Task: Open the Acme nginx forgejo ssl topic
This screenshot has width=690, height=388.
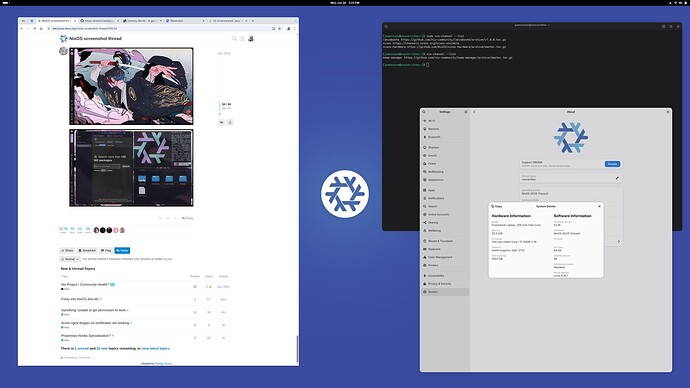Action: (x=95, y=323)
